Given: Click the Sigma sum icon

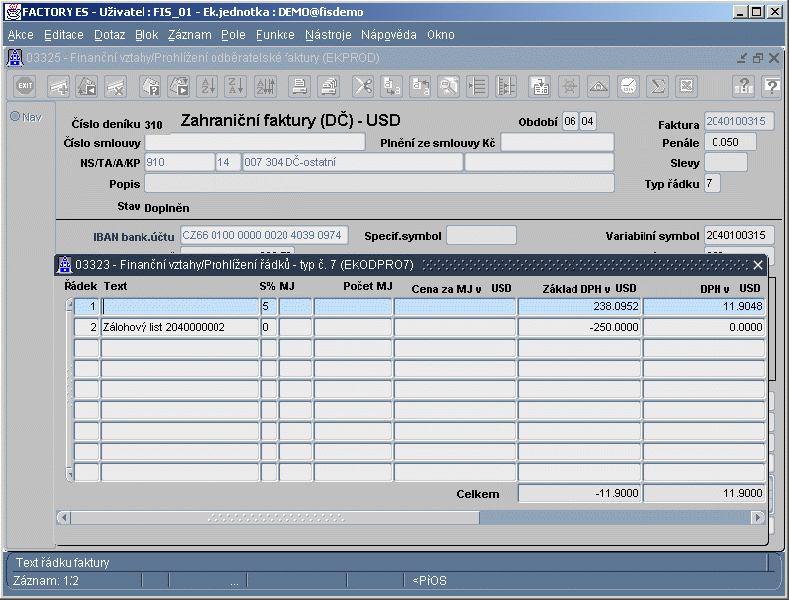Looking at the screenshot, I should [x=657, y=86].
